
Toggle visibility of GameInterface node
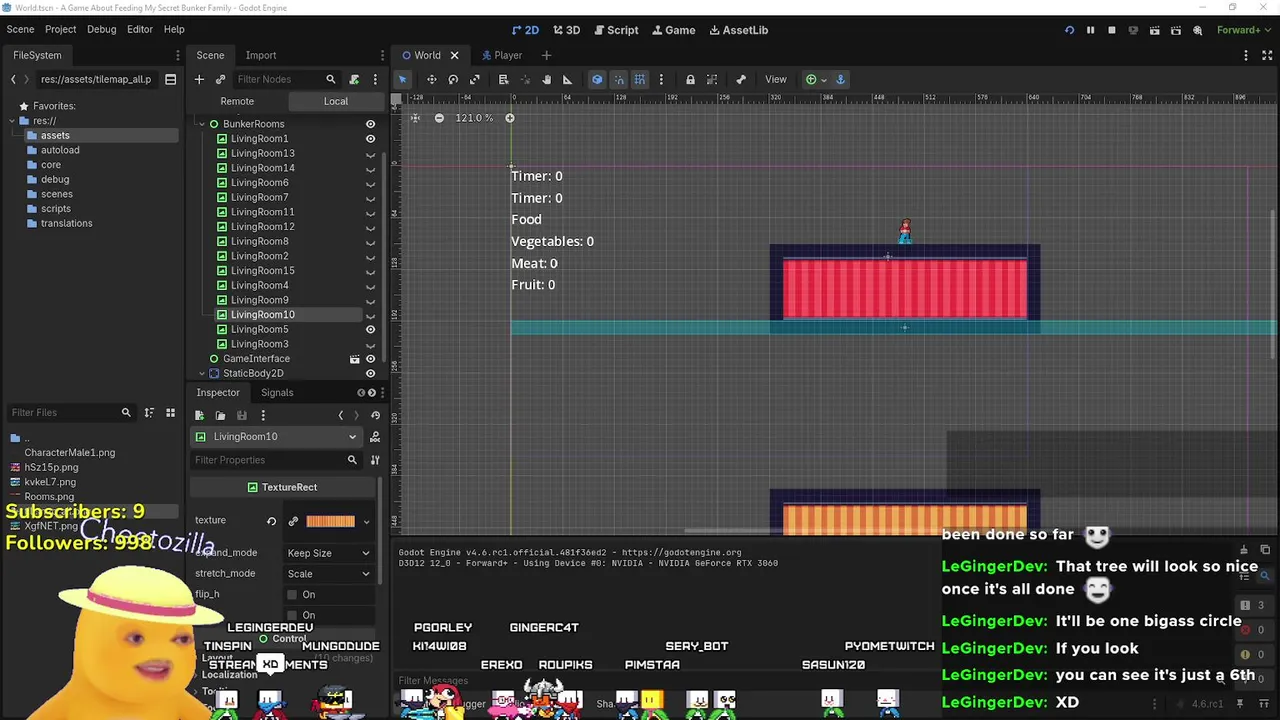click(370, 359)
